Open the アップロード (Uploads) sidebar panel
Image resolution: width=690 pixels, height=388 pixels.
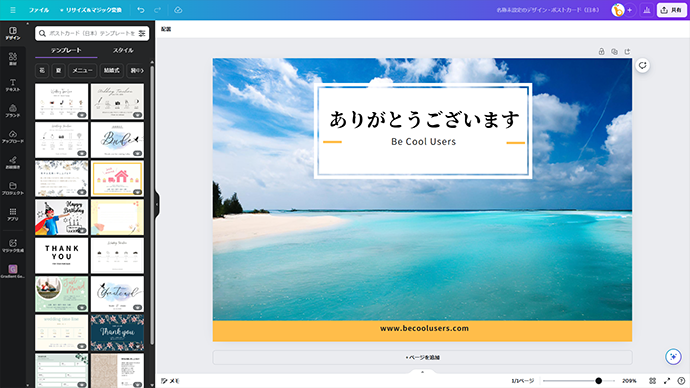coord(13,136)
